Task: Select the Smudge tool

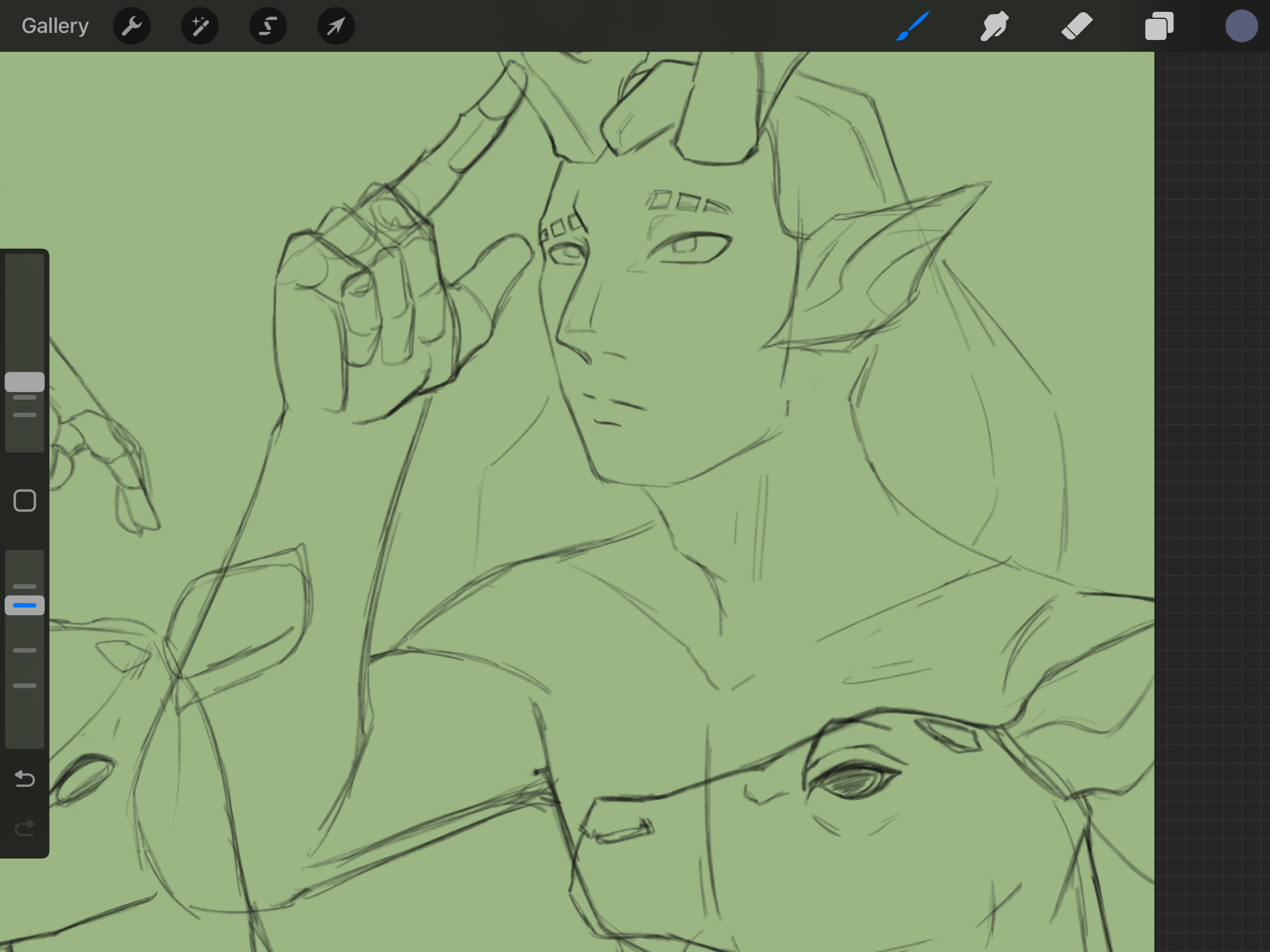Action: coord(994,26)
